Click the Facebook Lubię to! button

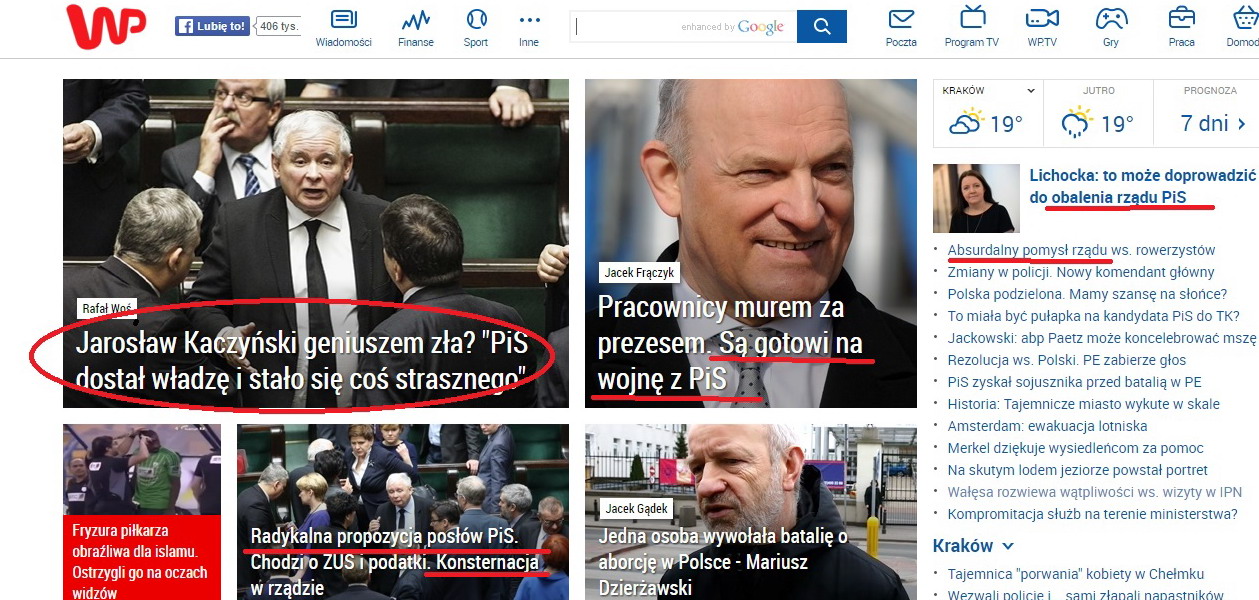click(212, 27)
